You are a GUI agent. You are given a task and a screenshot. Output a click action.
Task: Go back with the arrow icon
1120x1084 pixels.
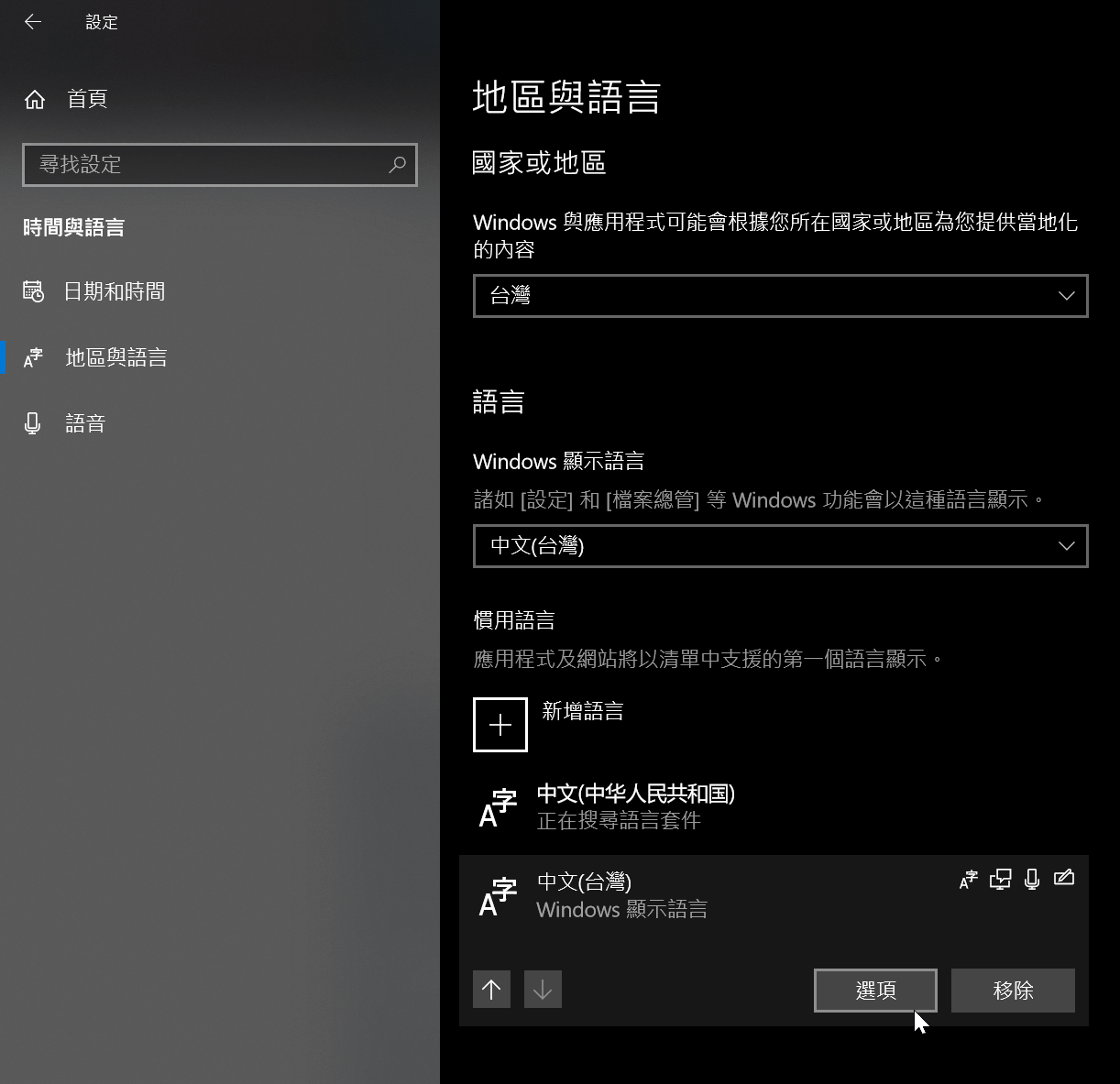coord(33,22)
